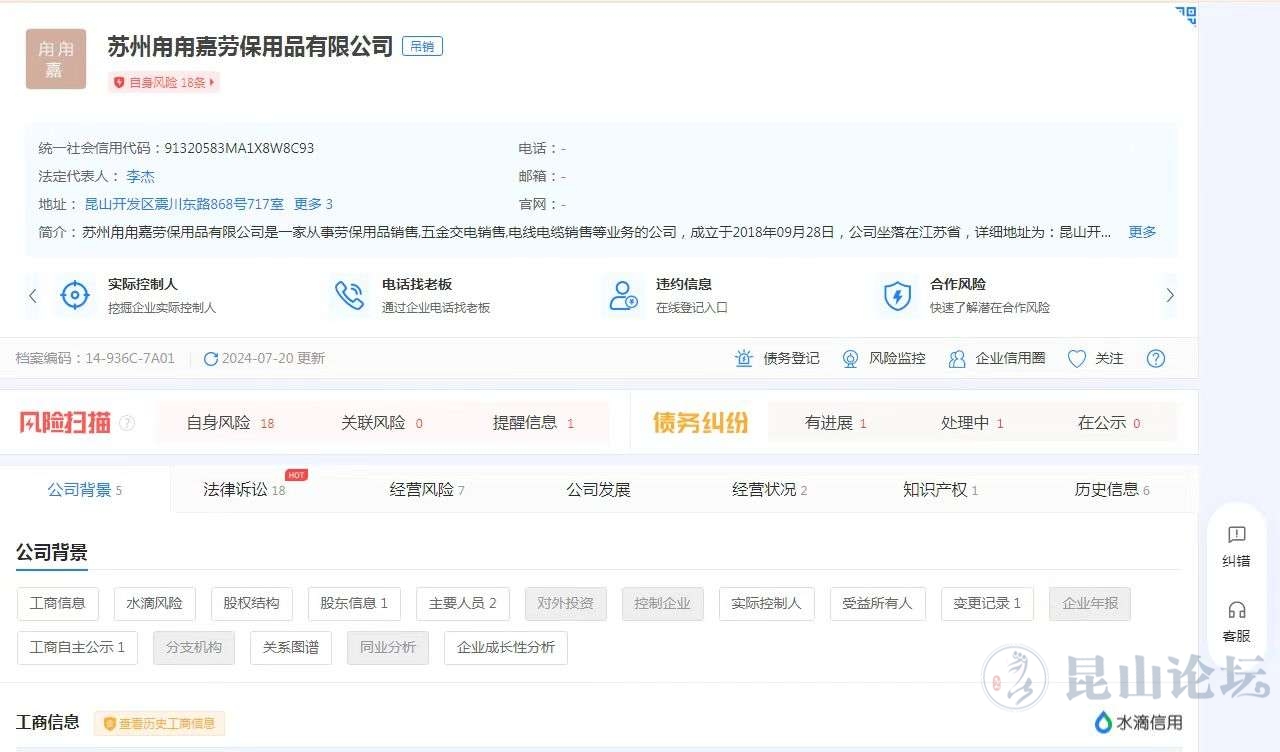This screenshot has height=752, width=1280.
Task: Open the 客服 headset support icon
Action: pos(1237,611)
